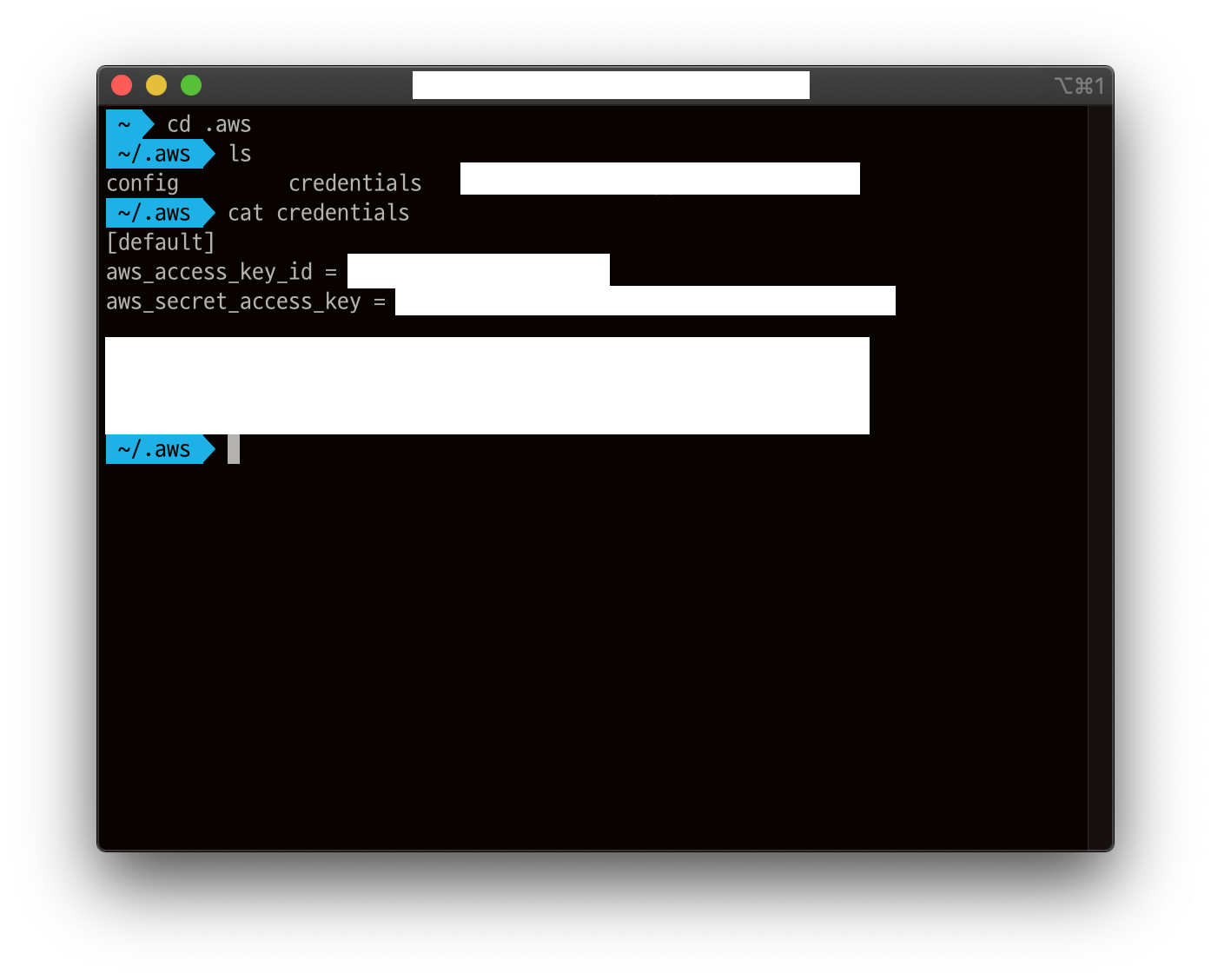Click the cat credentials command text
Image resolution: width=1211 pixels, height=980 pixels.
(318, 213)
